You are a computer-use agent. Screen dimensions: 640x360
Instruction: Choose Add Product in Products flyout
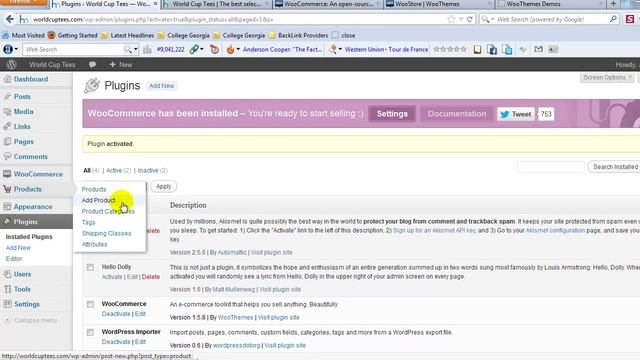pyautogui.click(x=98, y=200)
